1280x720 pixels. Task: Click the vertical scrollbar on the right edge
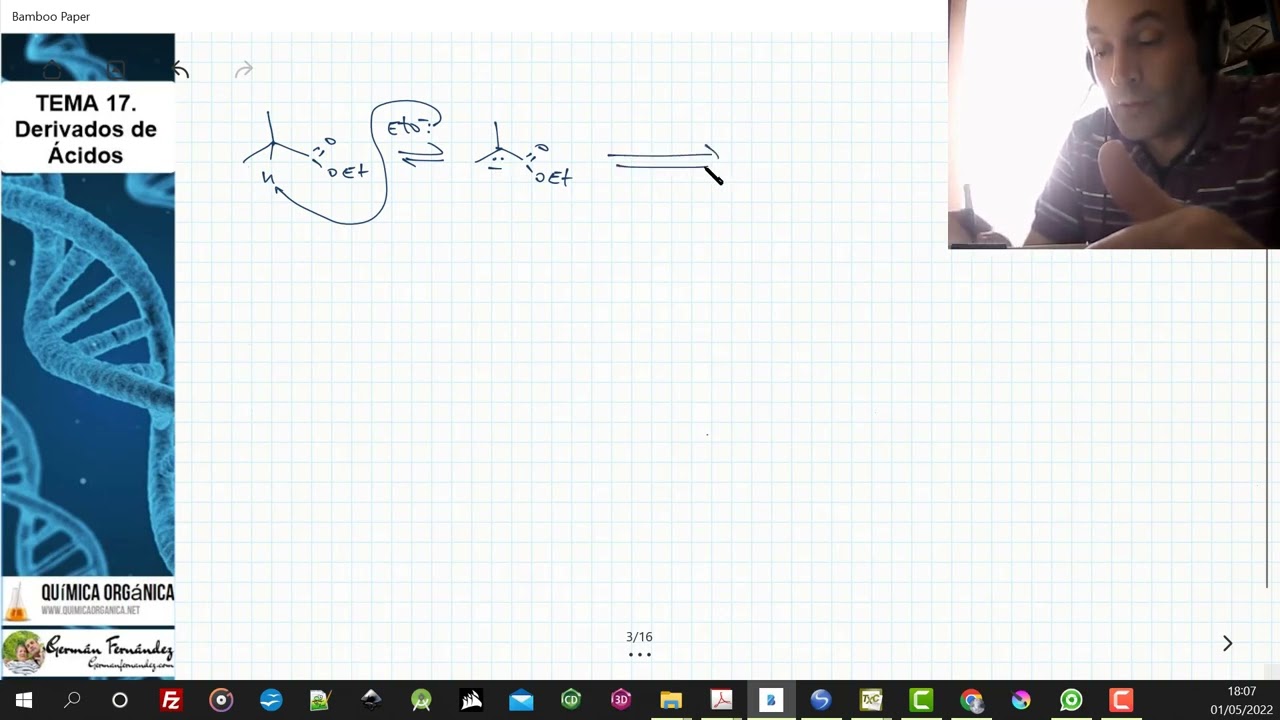pyautogui.click(x=1268, y=418)
